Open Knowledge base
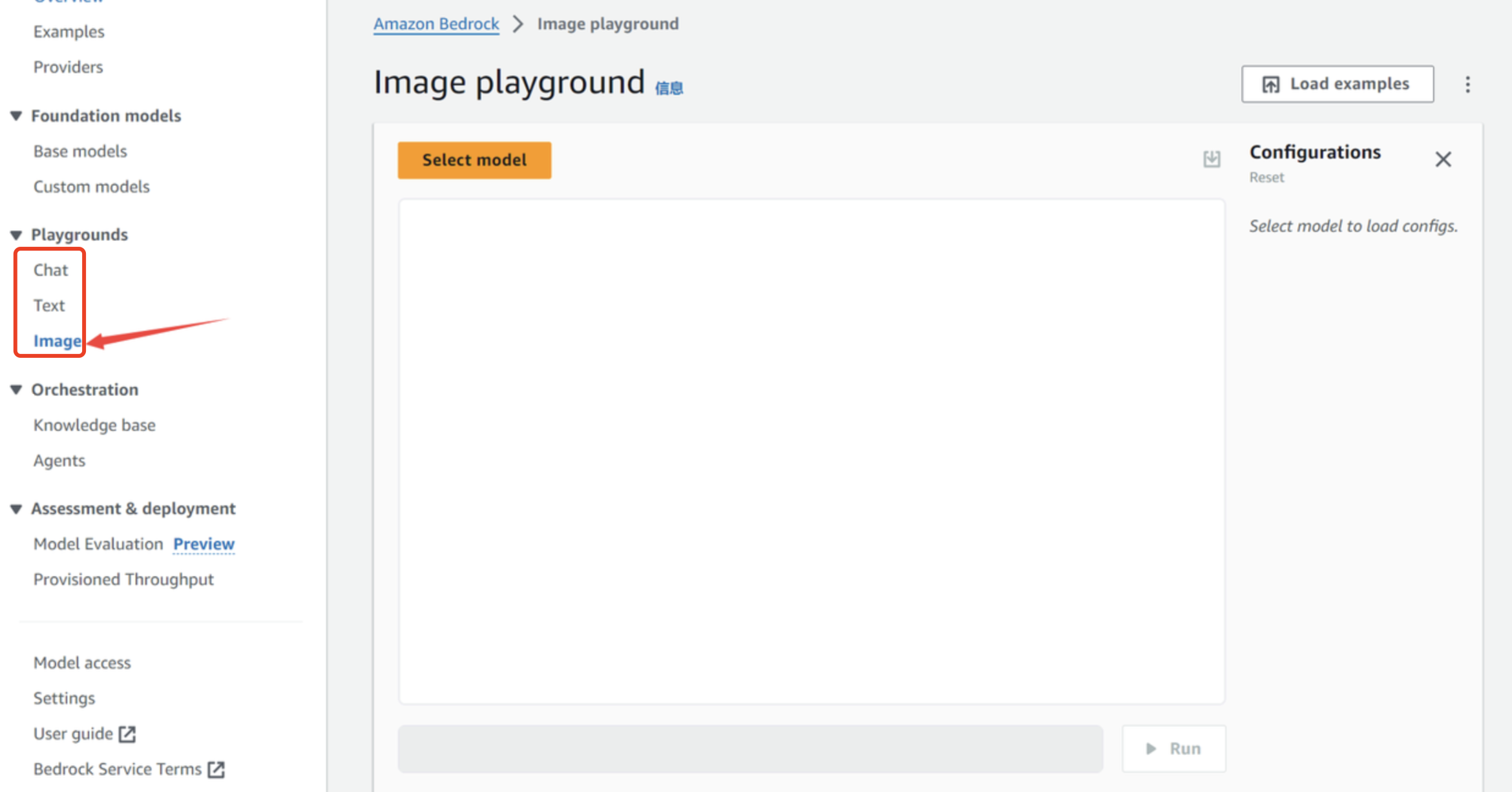The height and width of the screenshot is (792, 1512). point(94,425)
